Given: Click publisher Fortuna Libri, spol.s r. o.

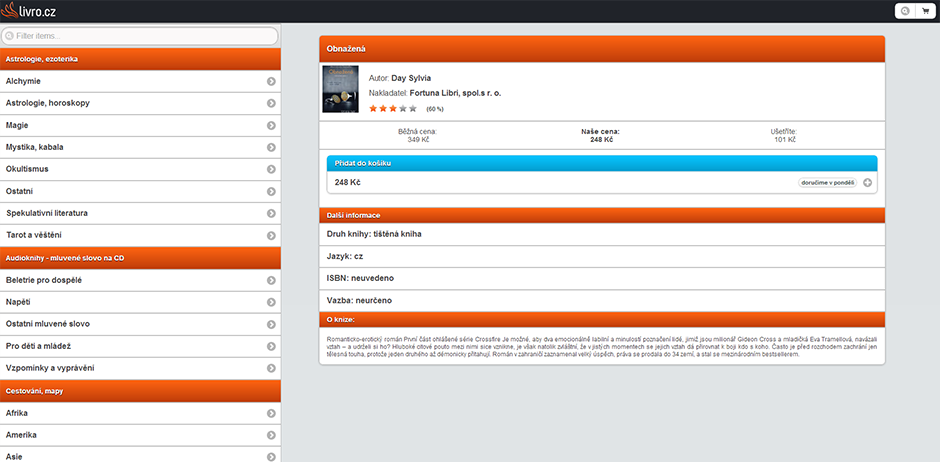Looking at the screenshot, I should tap(456, 93).
